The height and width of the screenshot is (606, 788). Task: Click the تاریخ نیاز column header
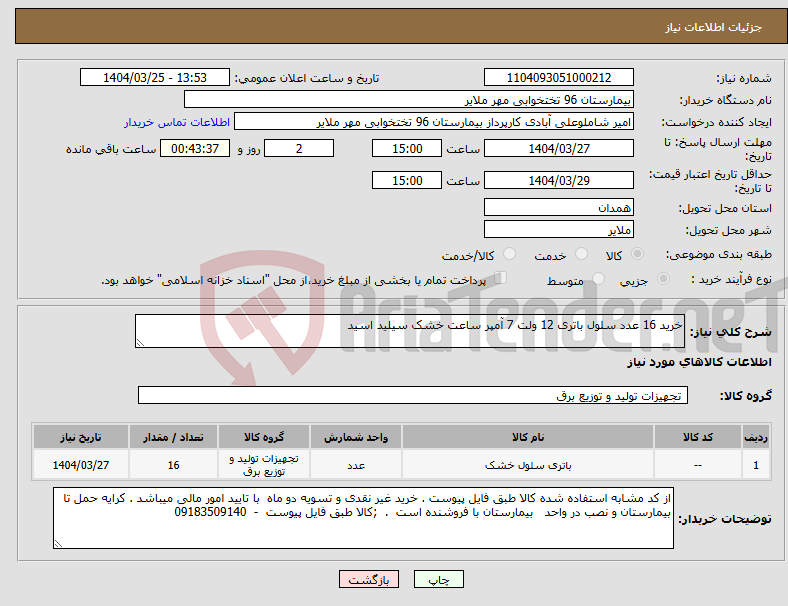point(81,437)
